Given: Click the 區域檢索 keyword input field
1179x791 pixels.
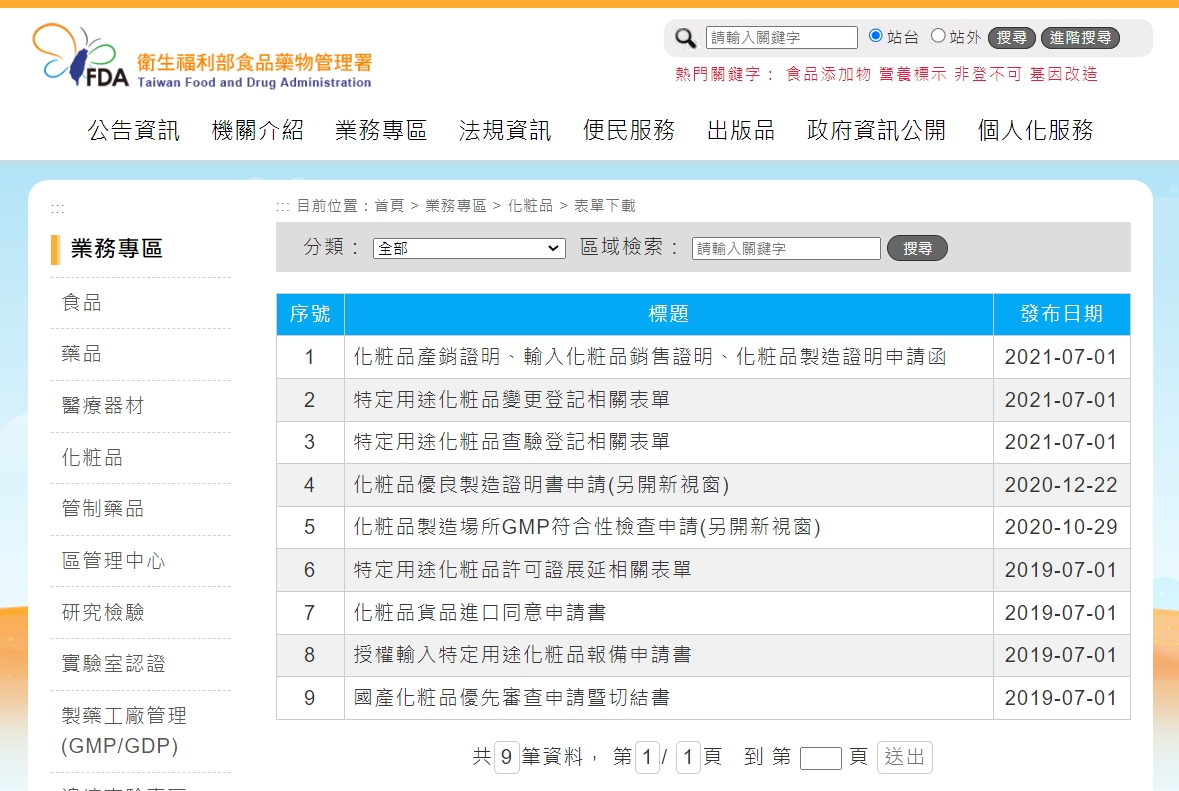Looking at the screenshot, I should 786,248.
